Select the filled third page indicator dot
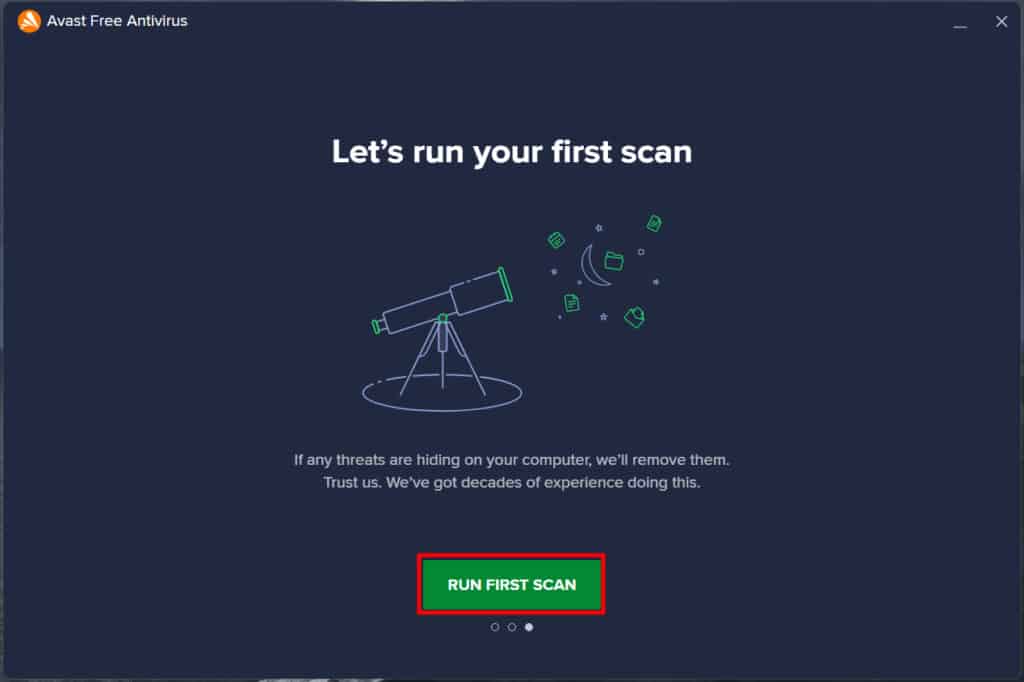The height and width of the screenshot is (682, 1024). [529, 627]
